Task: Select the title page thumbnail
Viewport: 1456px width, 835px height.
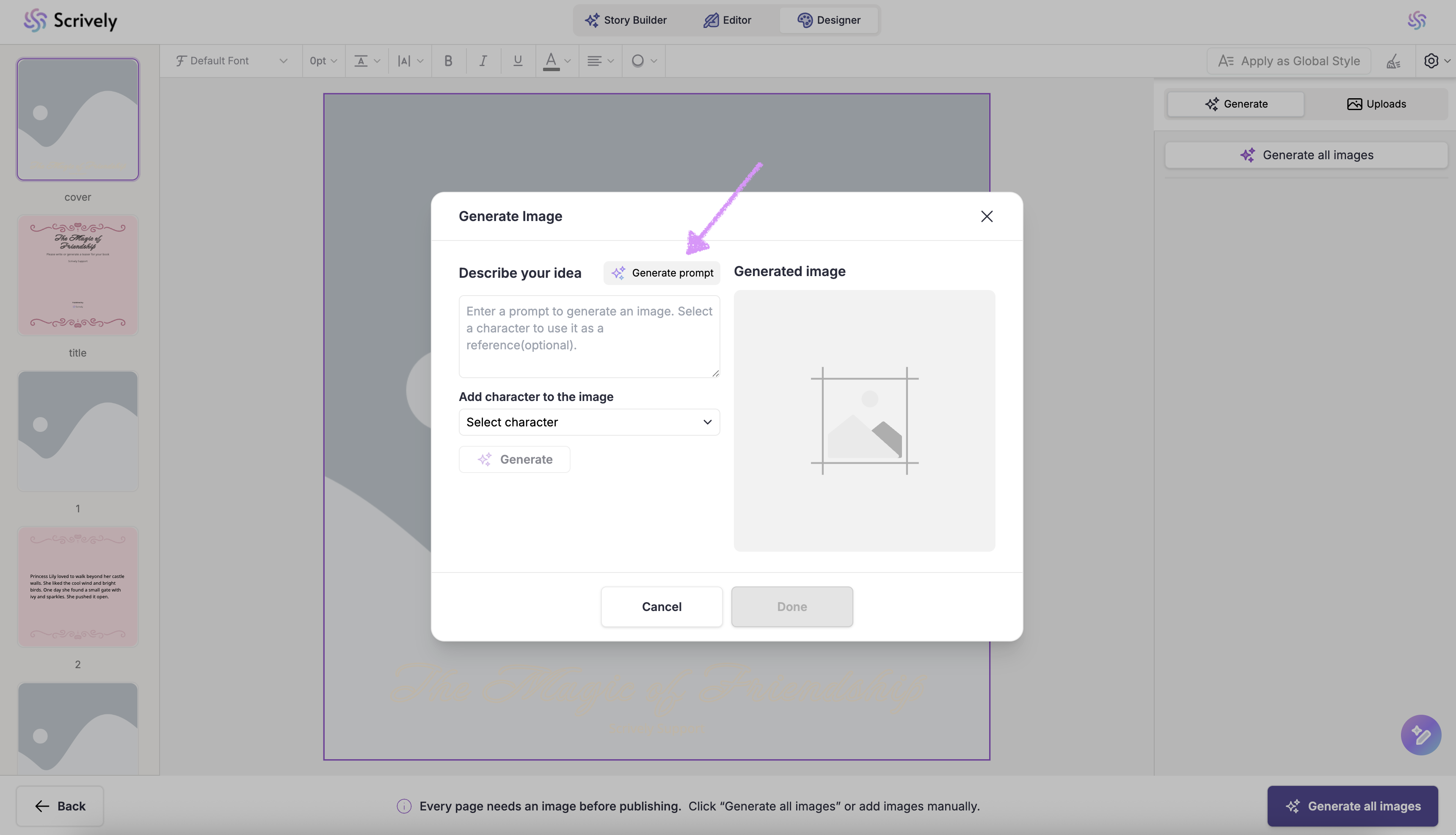Action: (x=77, y=275)
